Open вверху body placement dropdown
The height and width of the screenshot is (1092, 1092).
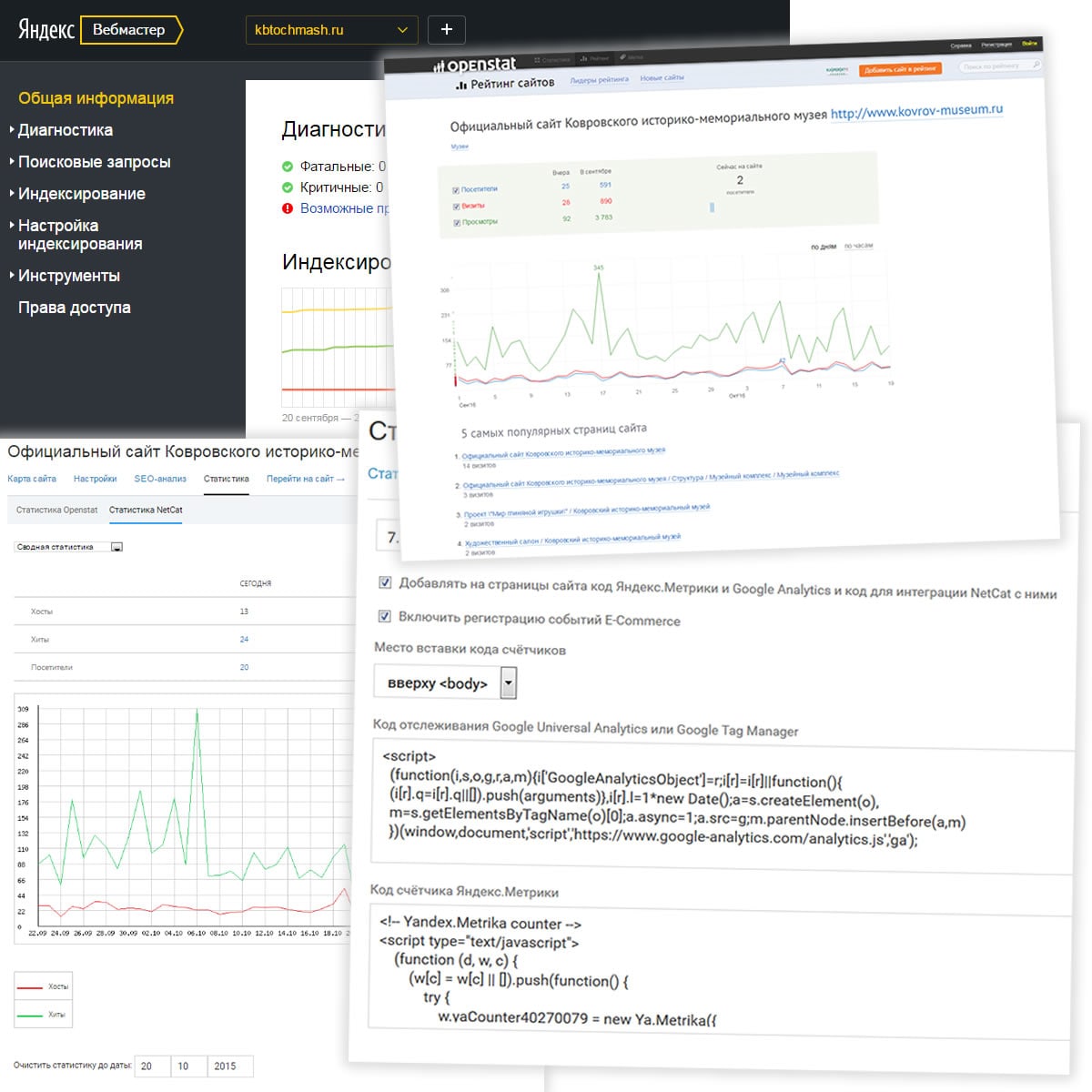click(445, 682)
